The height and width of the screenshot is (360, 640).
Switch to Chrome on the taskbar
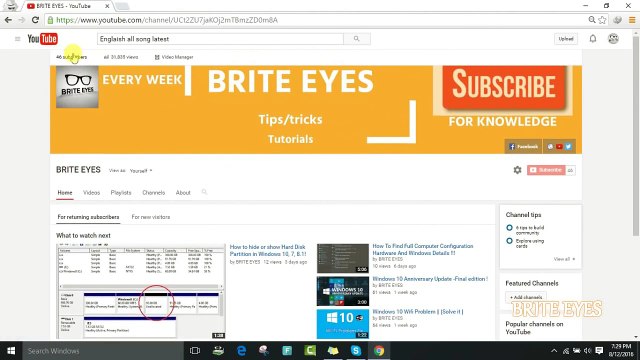click(x=379, y=351)
